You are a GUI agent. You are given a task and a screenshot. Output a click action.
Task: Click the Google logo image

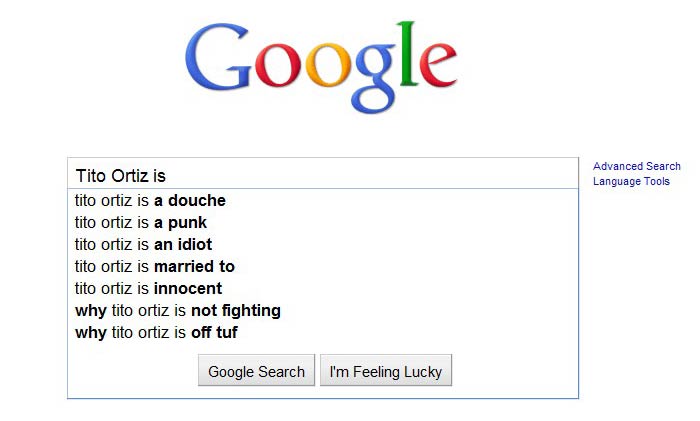321,67
